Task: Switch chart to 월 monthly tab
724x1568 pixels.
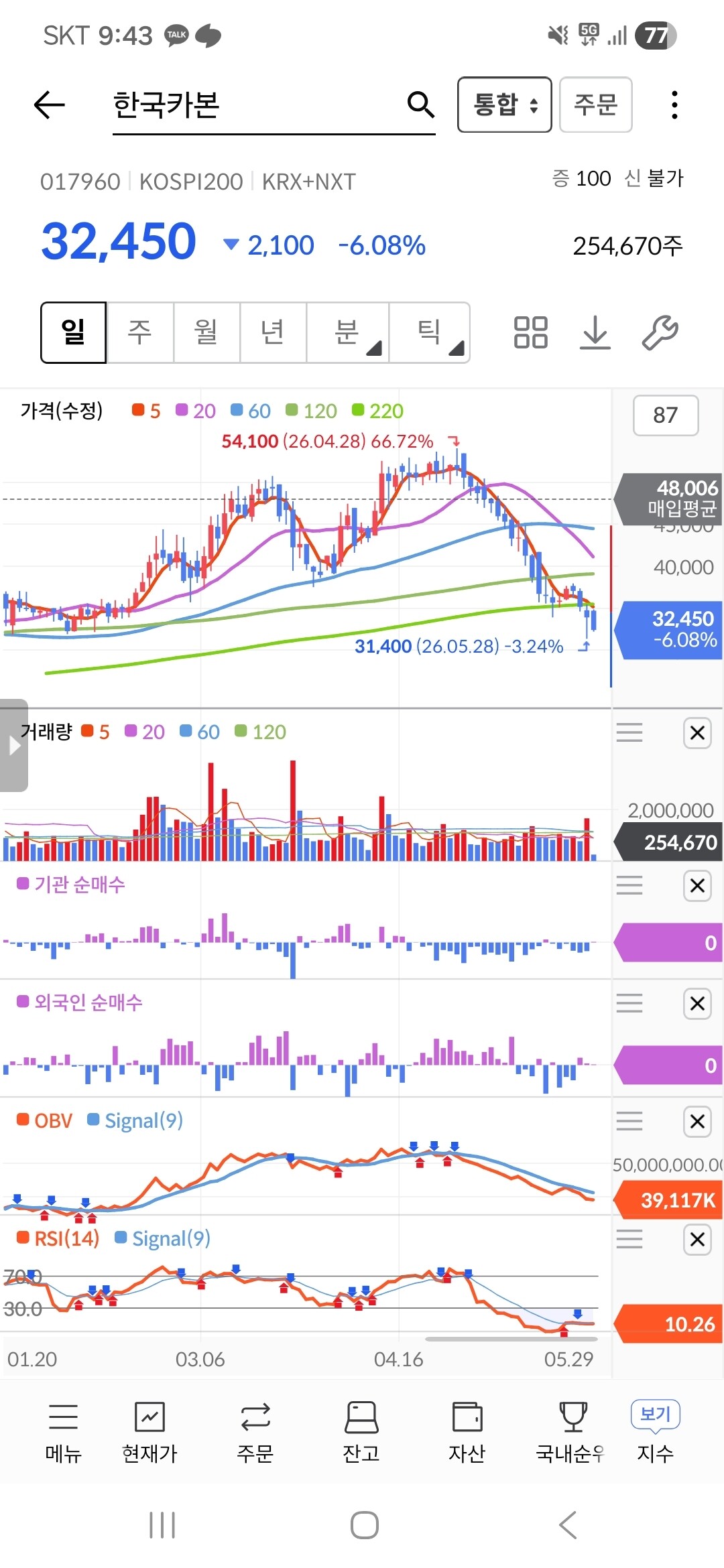Action: tap(206, 332)
